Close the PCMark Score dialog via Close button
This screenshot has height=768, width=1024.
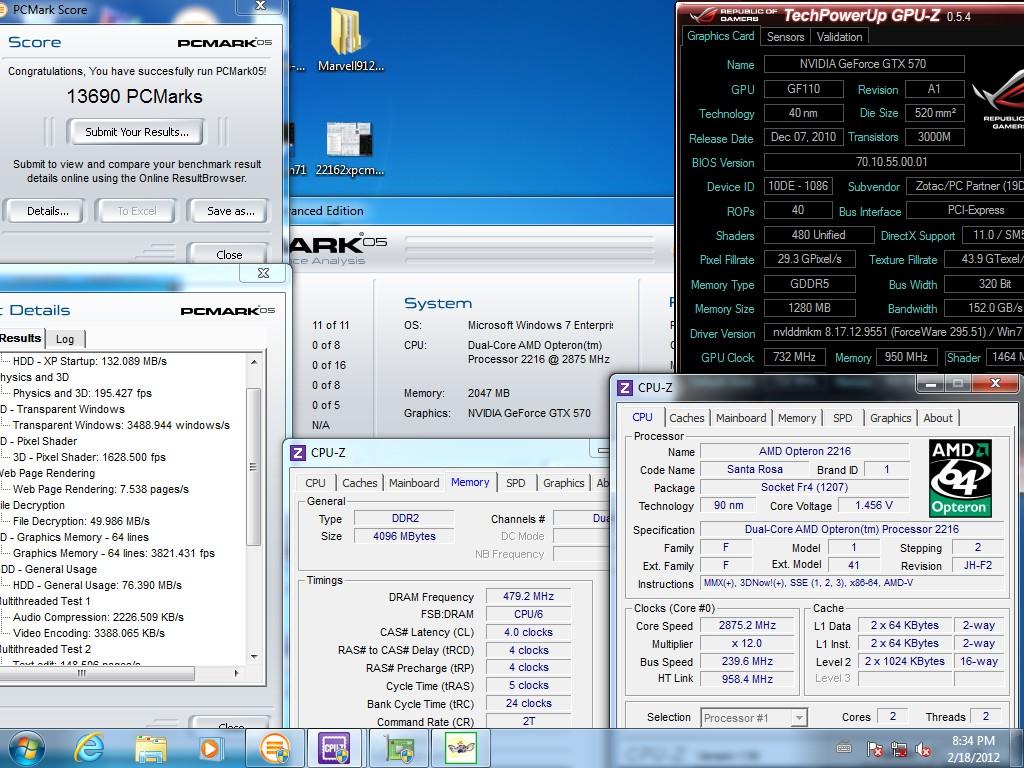pos(229,253)
